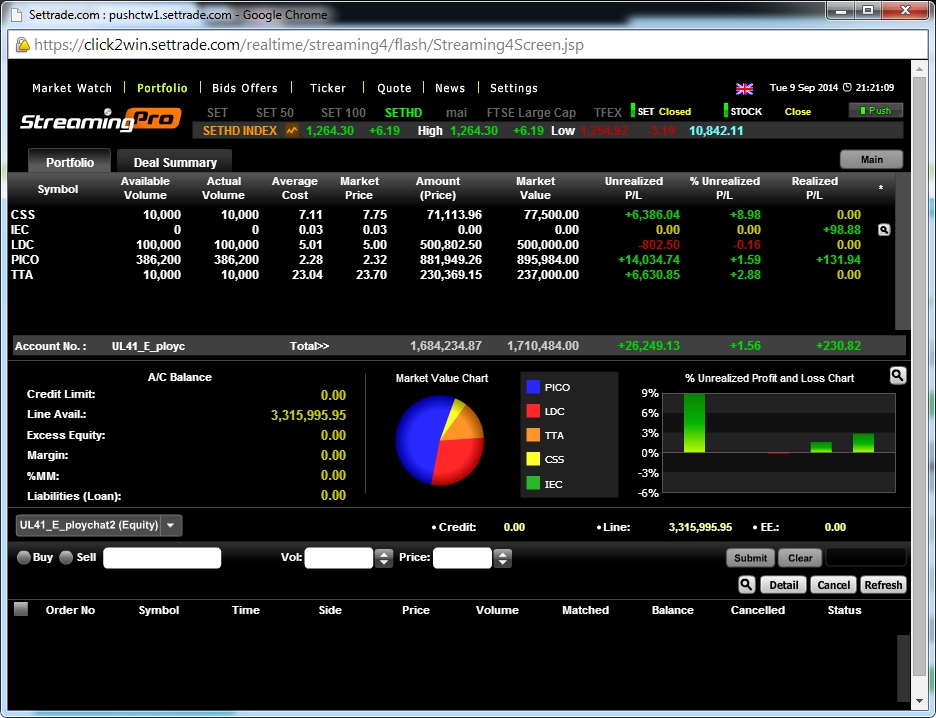Click the Symbol column header in portfolio table
The height and width of the screenshot is (718, 936).
58,189
